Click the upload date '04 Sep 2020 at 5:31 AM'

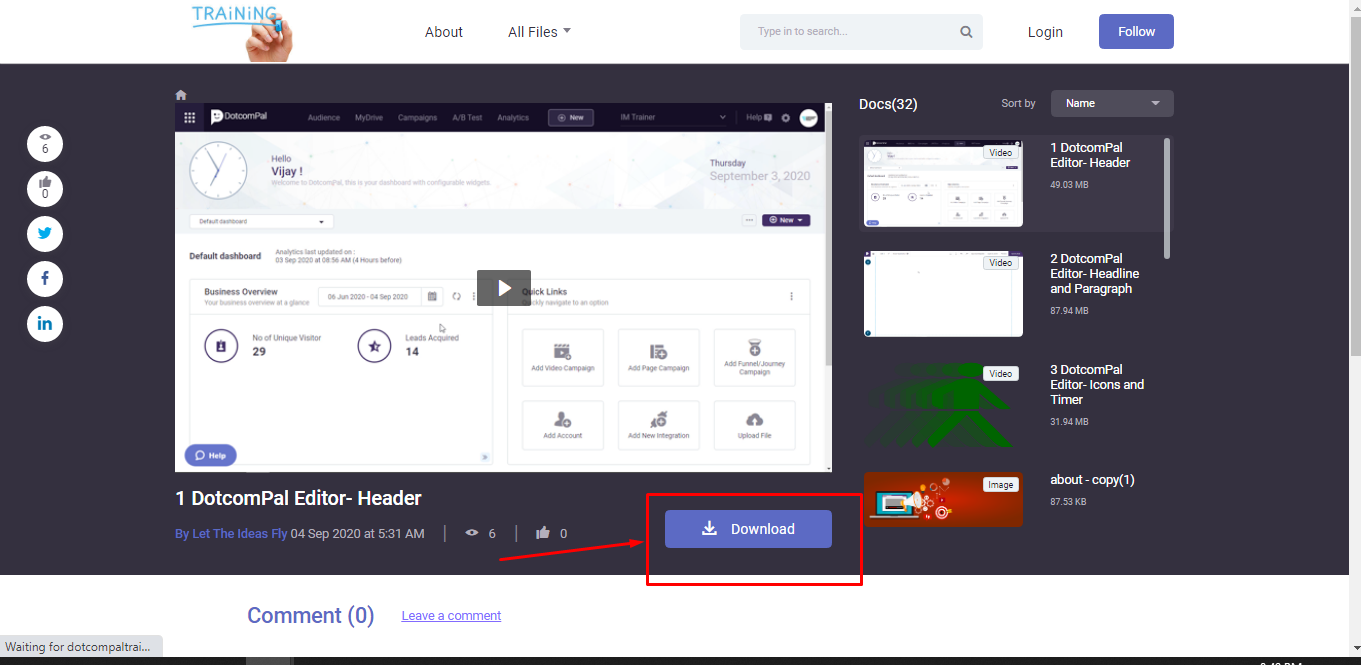[x=357, y=534]
